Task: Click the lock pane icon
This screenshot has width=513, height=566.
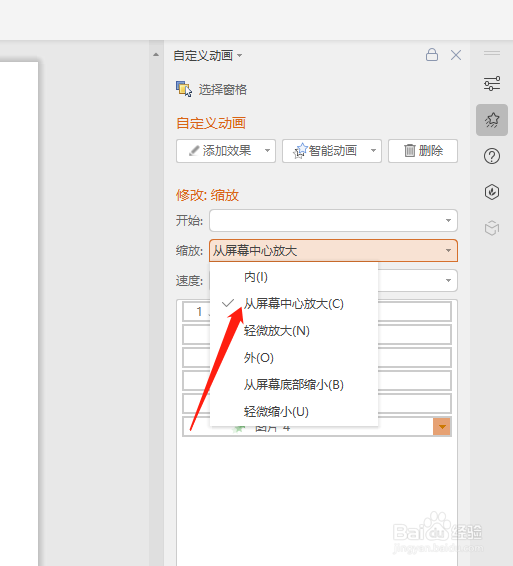Action: point(432,55)
